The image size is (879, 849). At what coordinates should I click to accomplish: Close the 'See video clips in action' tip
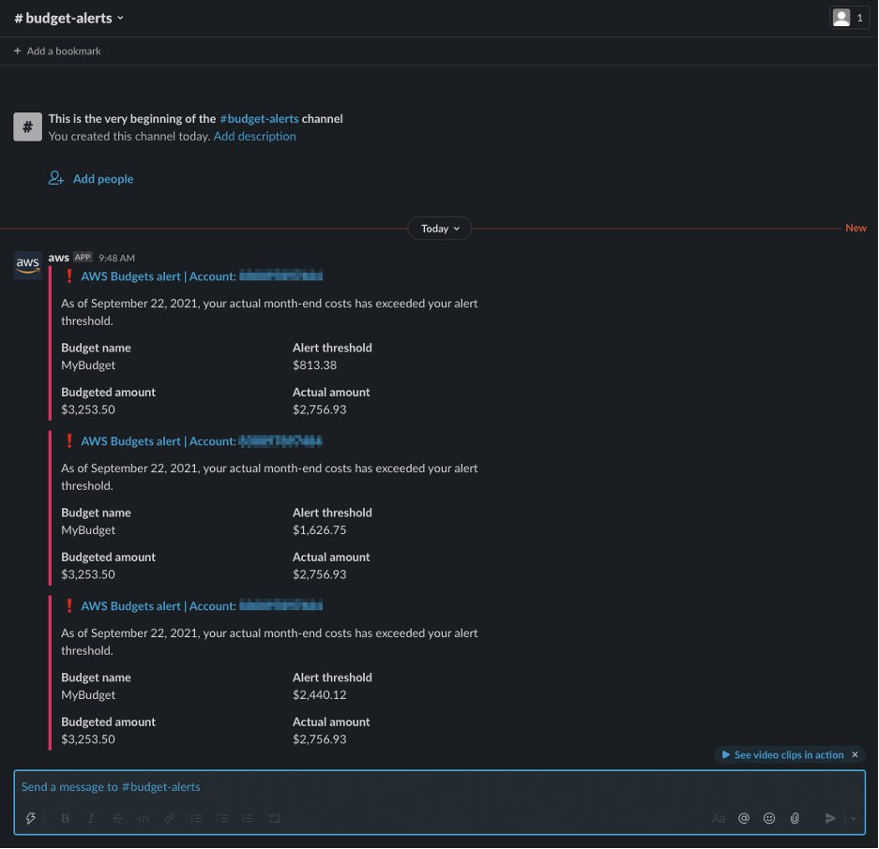click(855, 755)
